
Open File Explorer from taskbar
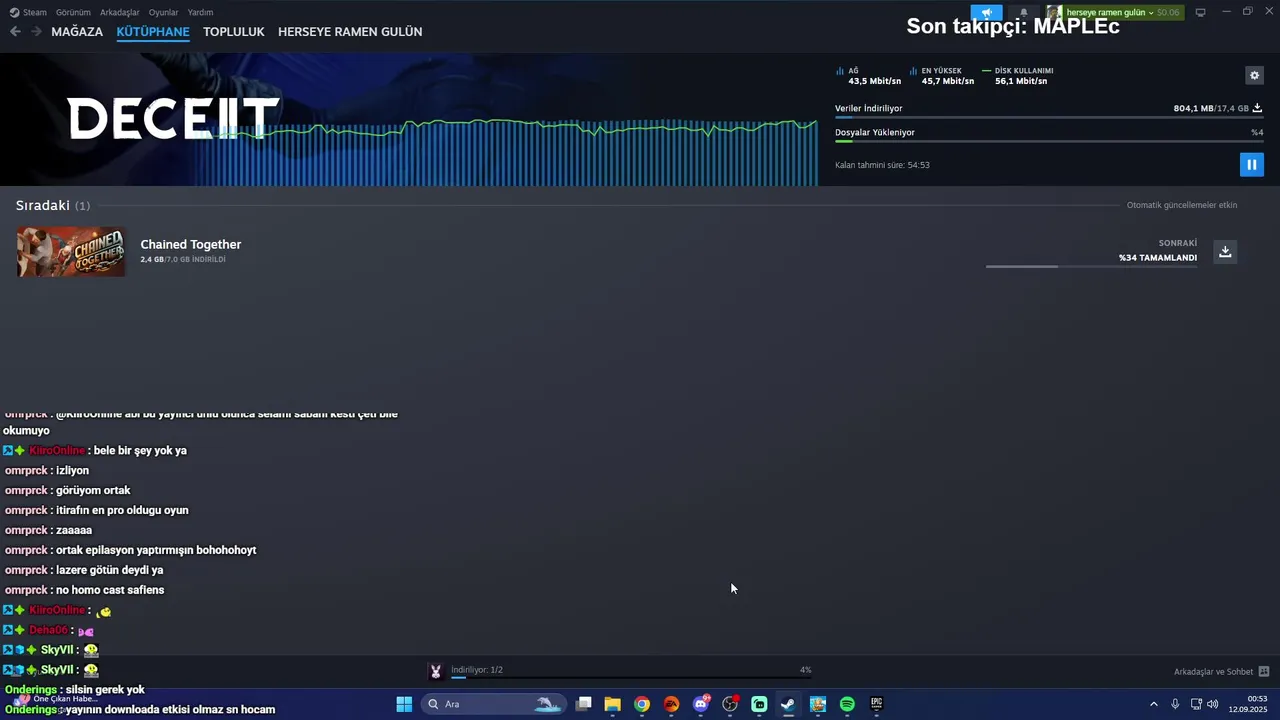(612, 704)
